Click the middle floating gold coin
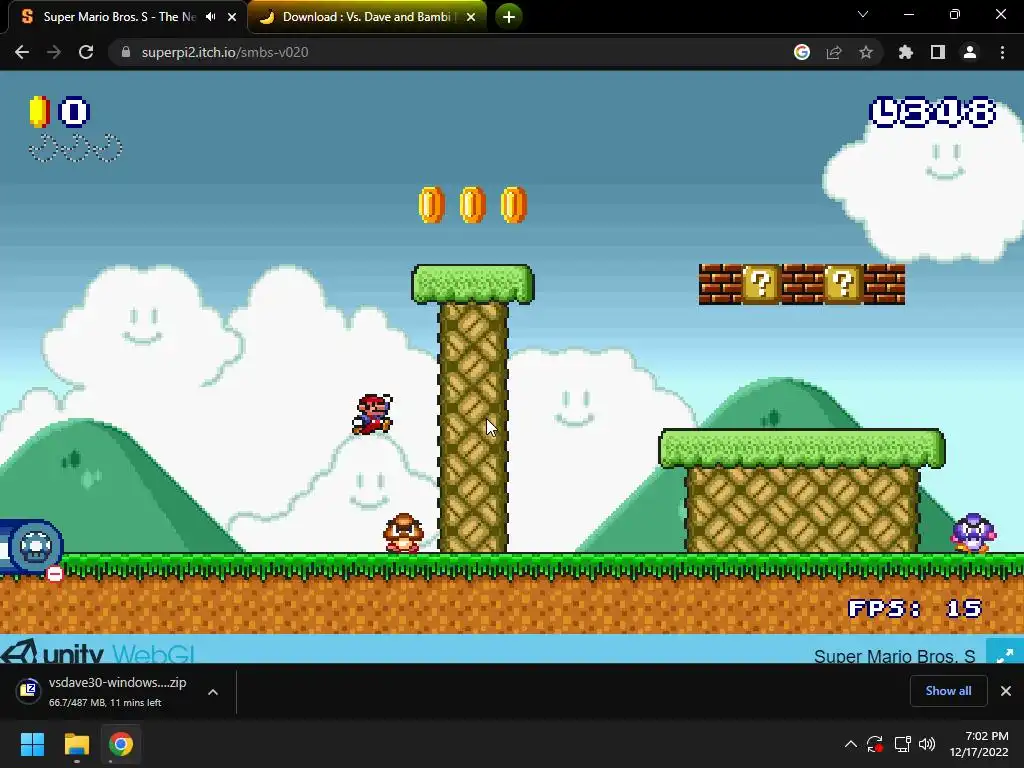 pyautogui.click(x=473, y=205)
